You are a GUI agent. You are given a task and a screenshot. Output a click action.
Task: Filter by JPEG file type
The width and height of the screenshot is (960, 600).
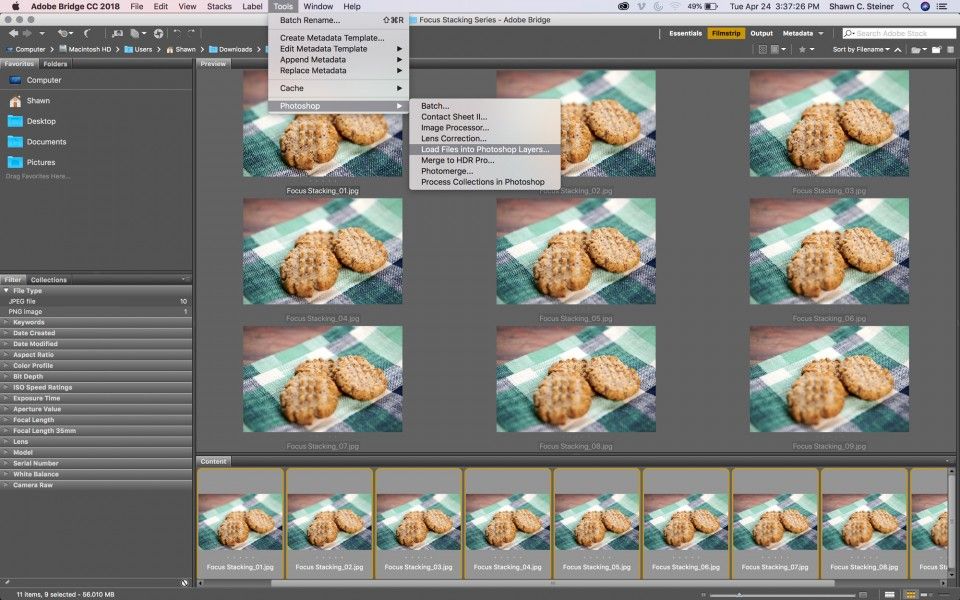[96, 301]
